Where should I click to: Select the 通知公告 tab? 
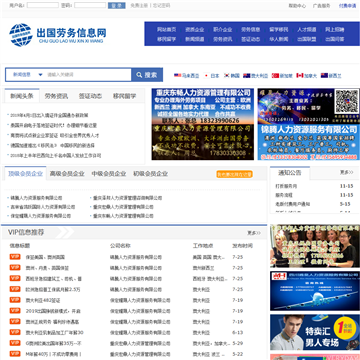coord(290,173)
